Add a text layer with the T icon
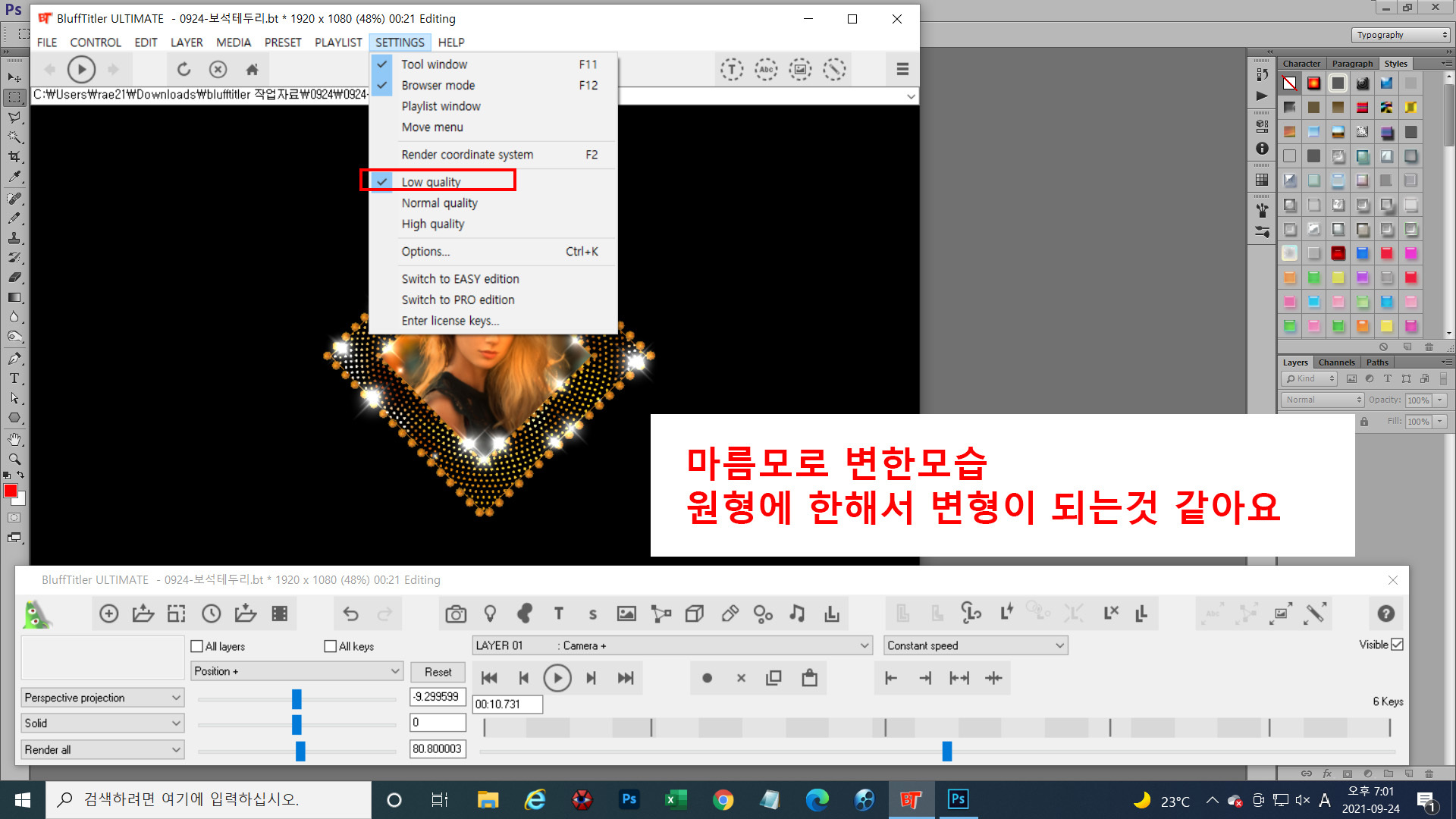This screenshot has height=819, width=1456. tap(559, 614)
